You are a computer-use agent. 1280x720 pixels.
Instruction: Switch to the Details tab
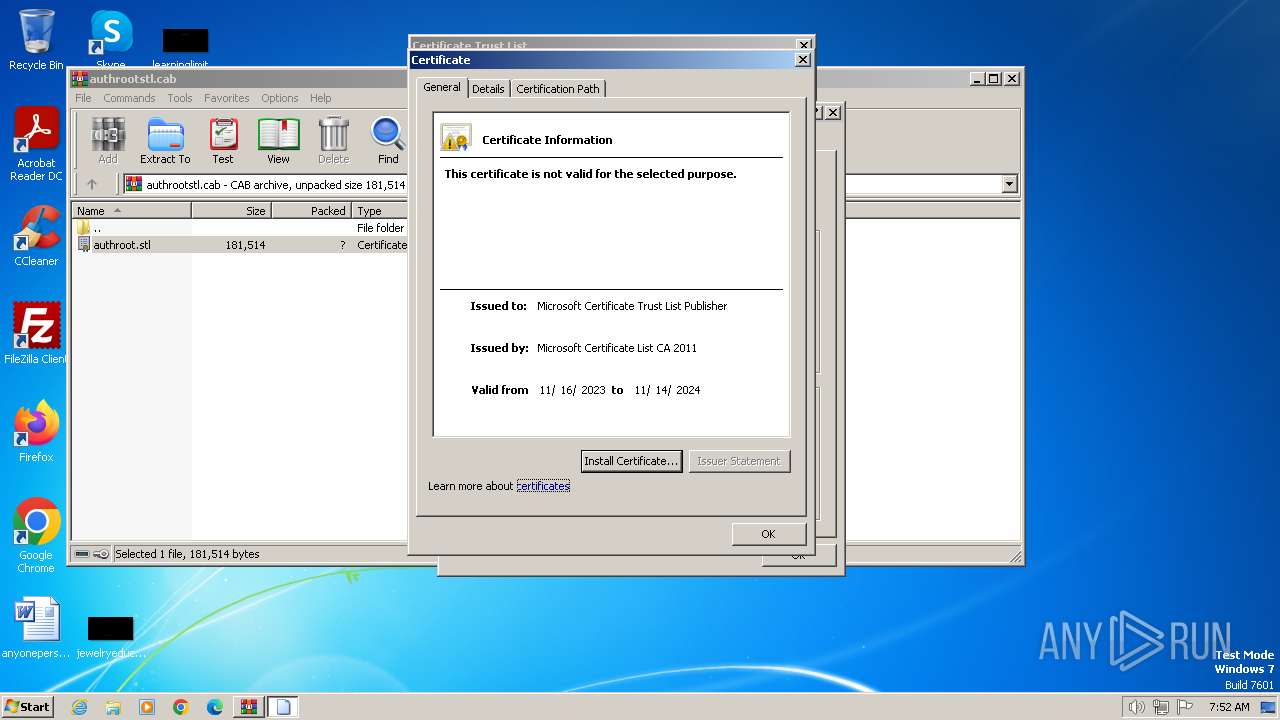488,89
